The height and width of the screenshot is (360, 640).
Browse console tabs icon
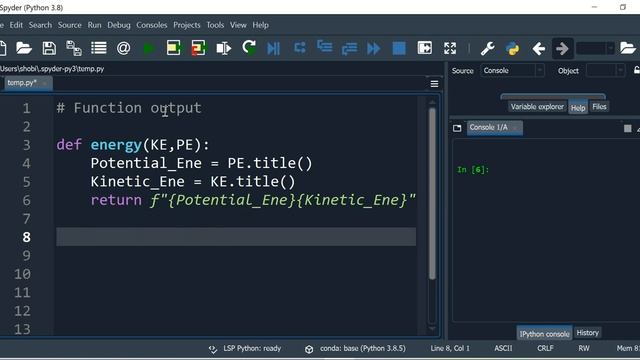click(x=457, y=128)
